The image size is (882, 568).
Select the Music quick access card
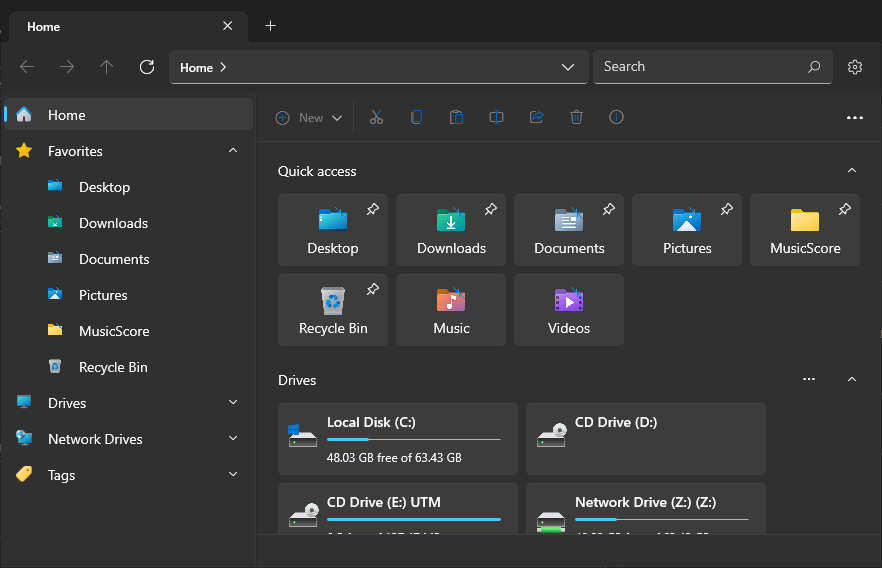pos(451,310)
